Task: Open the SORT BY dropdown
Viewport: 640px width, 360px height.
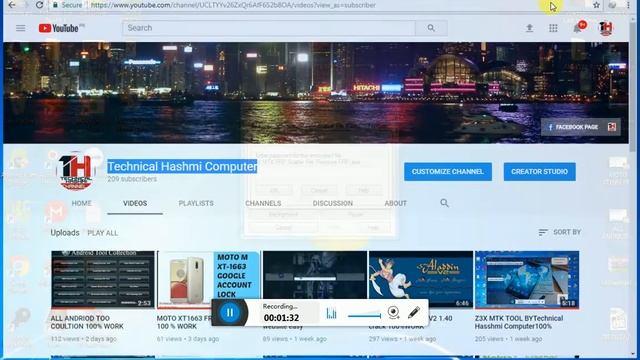Action: click(560, 232)
